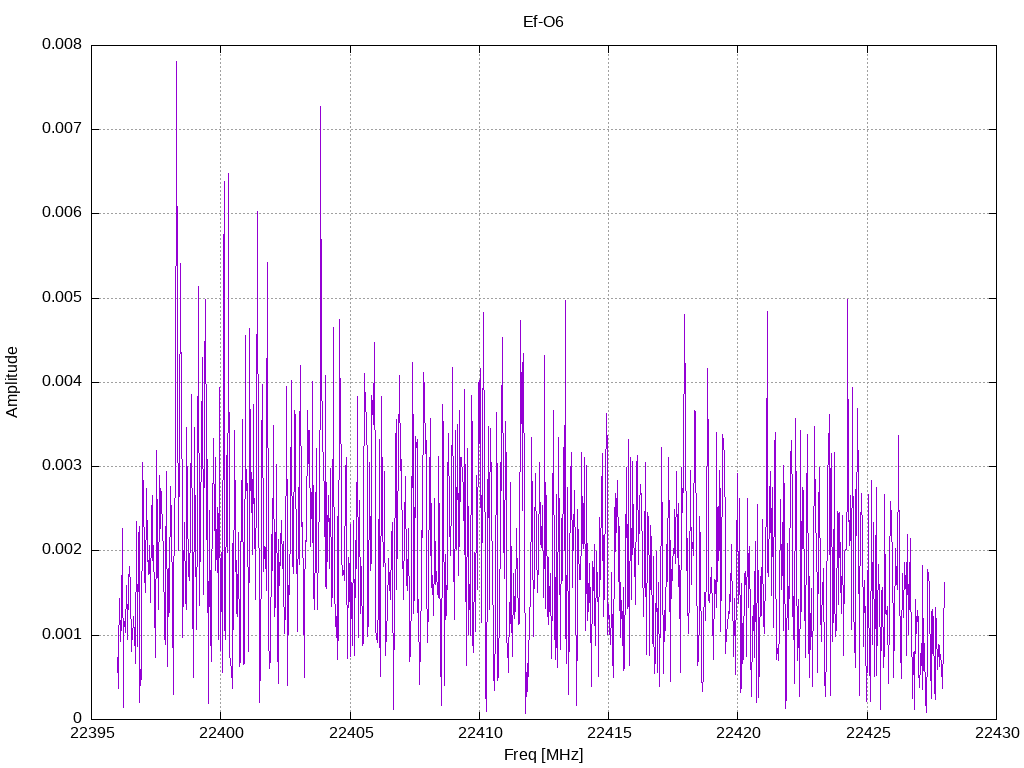The width and height of the screenshot is (1024, 768).
Task: Select the plot title 'Ef-O6'
Action: pos(543,22)
